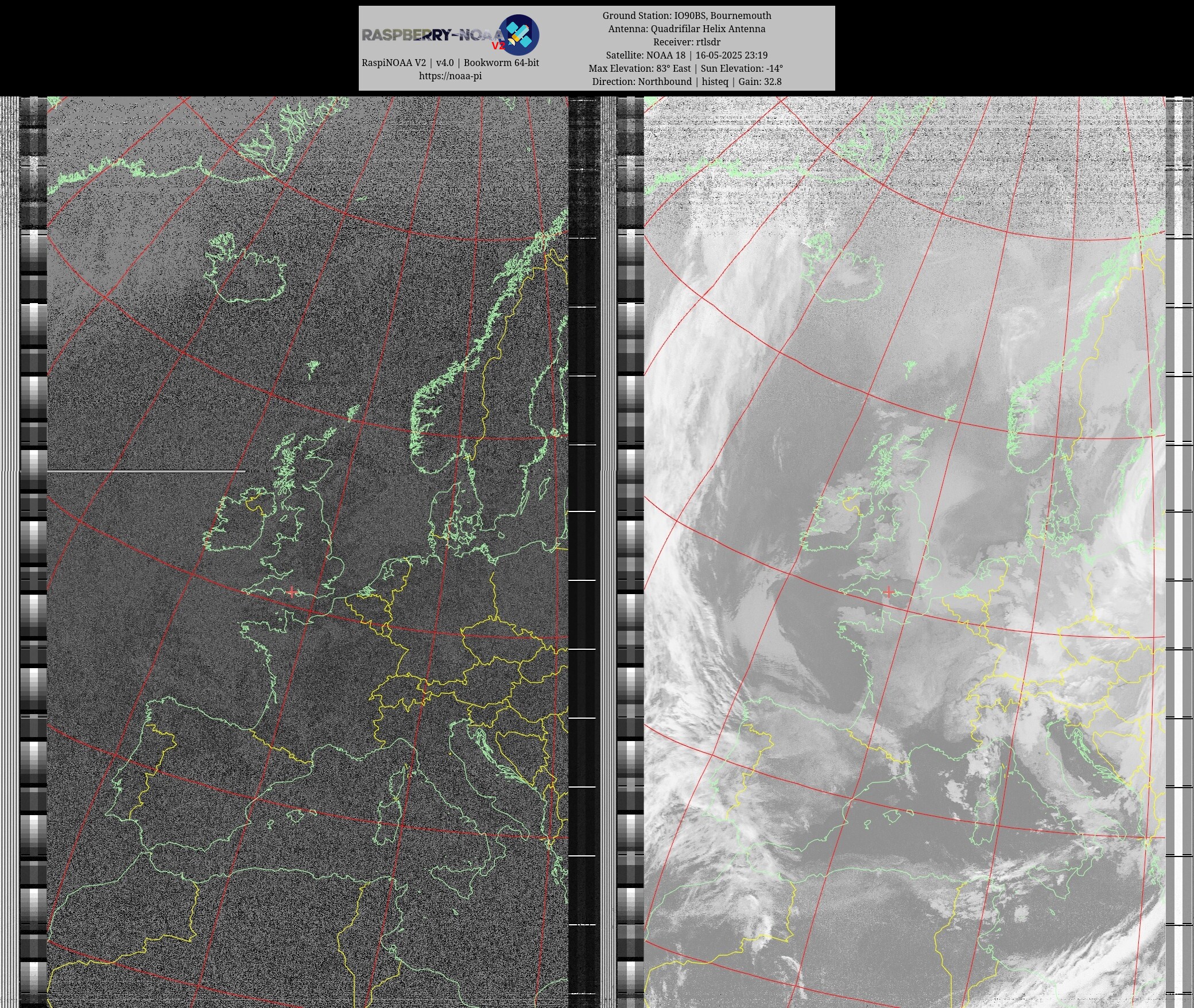Viewport: 1194px width, 1008px height.
Task: Click the 'RaspiNOAA V2 | v4.0 | Bookworm 64-bit' text
Action: [450, 63]
